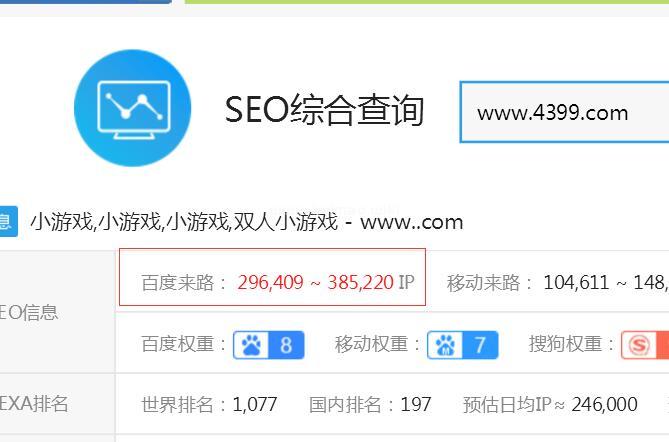Click the SEO综合查询 page heading
Screen dimensions: 669x442
tap(324, 110)
